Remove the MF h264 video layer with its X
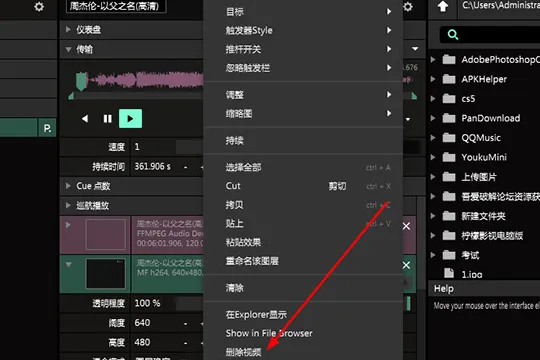Viewport: 540px width, 360px height. tap(406, 265)
